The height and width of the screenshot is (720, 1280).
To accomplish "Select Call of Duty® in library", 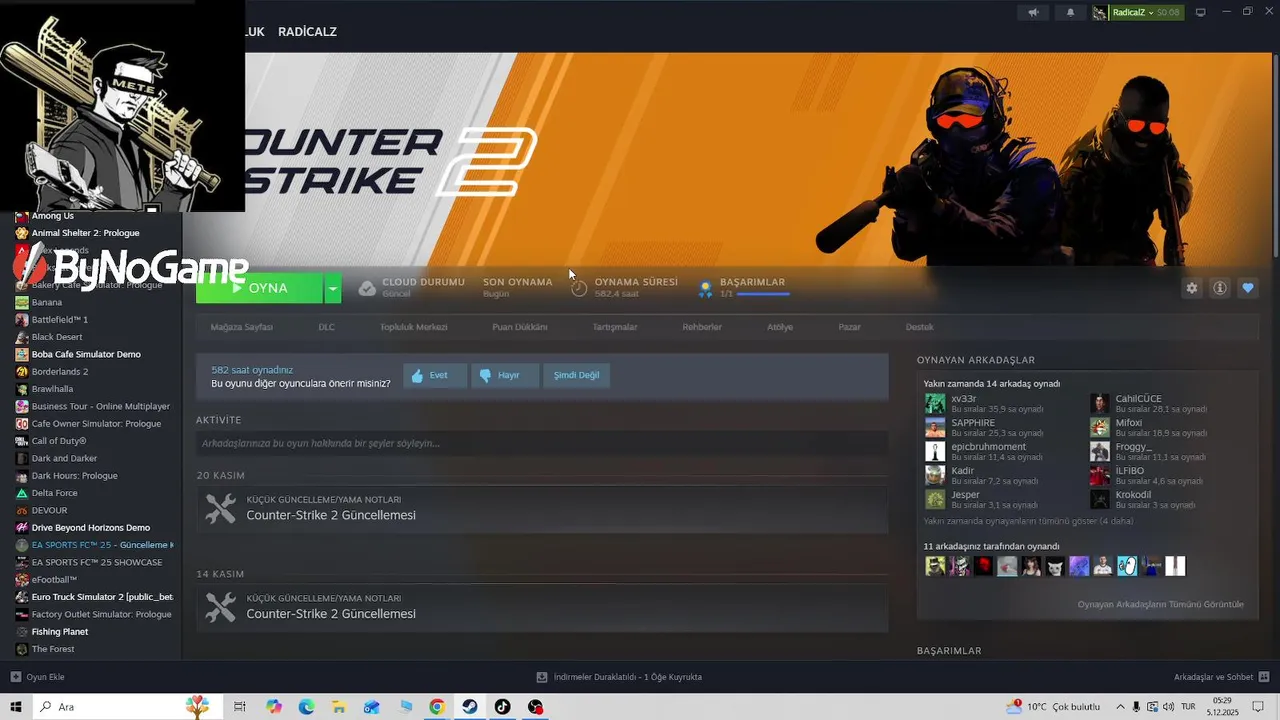I will [x=59, y=441].
